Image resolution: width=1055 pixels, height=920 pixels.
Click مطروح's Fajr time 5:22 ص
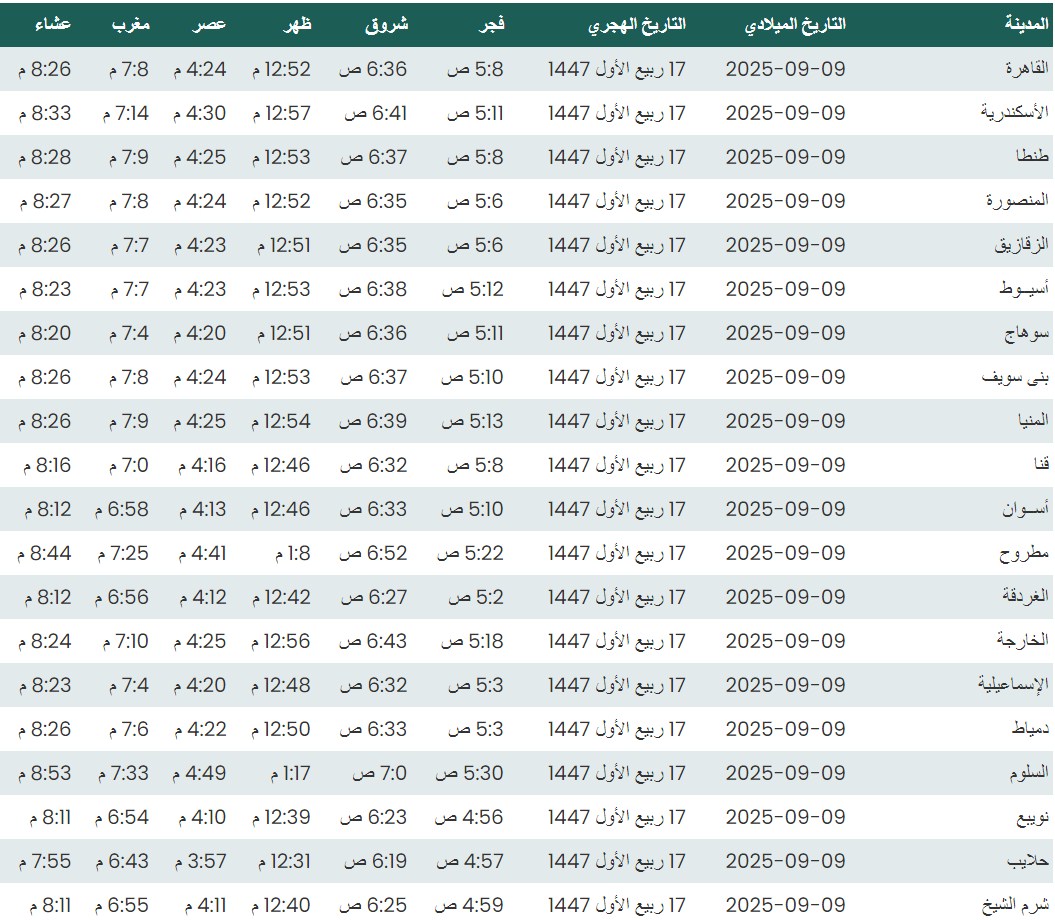pos(472,553)
